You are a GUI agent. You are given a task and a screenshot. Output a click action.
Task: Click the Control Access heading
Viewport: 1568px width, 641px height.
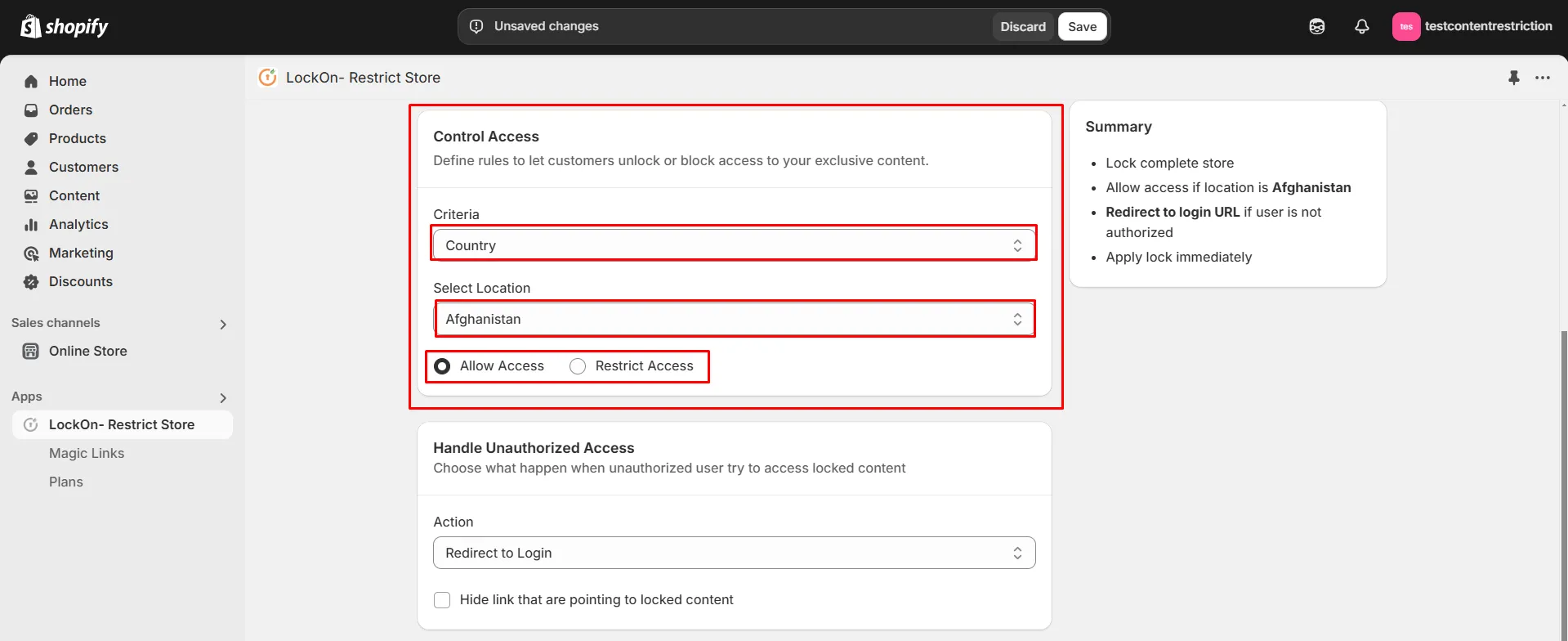pyautogui.click(x=486, y=137)
